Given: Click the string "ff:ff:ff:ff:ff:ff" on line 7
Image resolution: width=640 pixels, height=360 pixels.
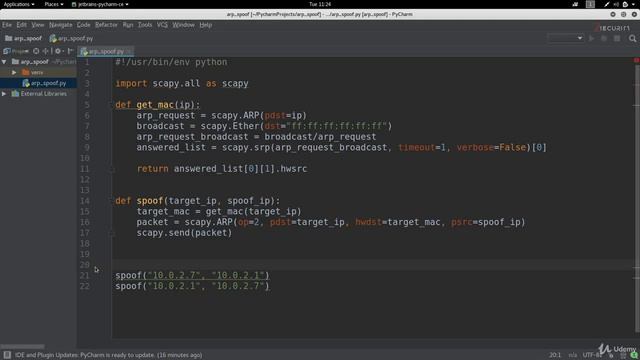Looking at the screenshot, I should point(336,126).
